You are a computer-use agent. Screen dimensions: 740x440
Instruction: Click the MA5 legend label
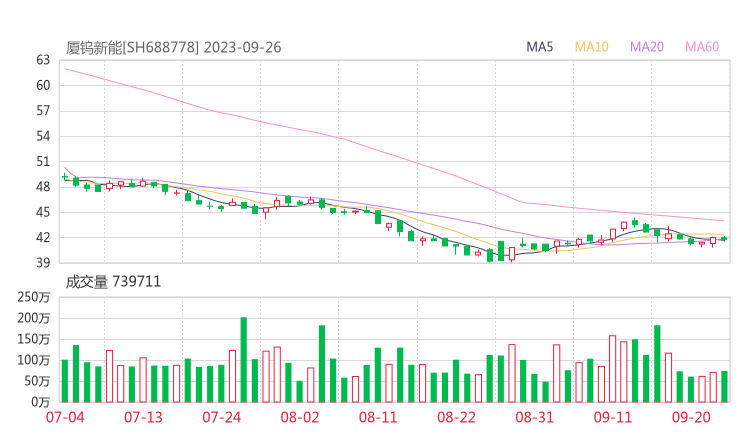(540, 47)
